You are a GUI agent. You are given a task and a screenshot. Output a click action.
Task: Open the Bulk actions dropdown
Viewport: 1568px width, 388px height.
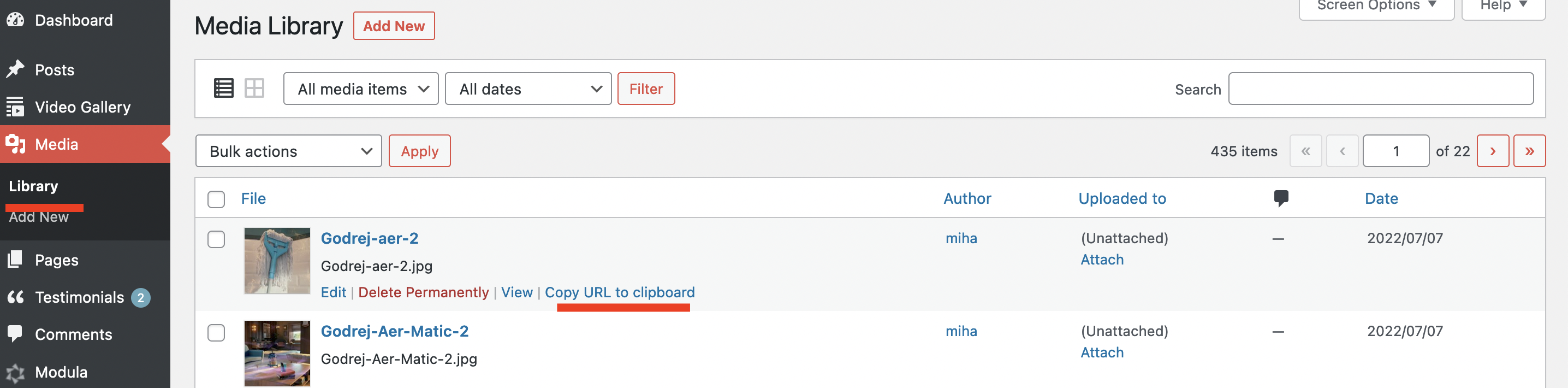[x=288, y=151]
